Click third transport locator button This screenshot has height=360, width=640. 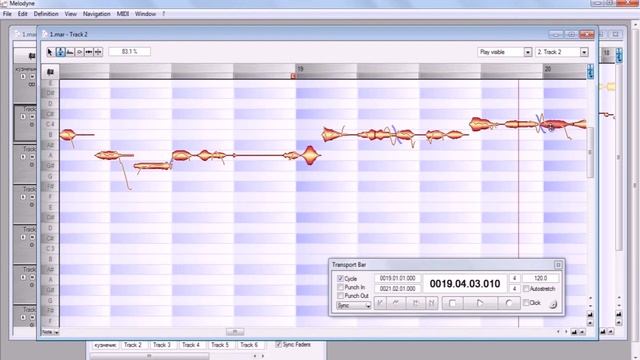[416, 303]
